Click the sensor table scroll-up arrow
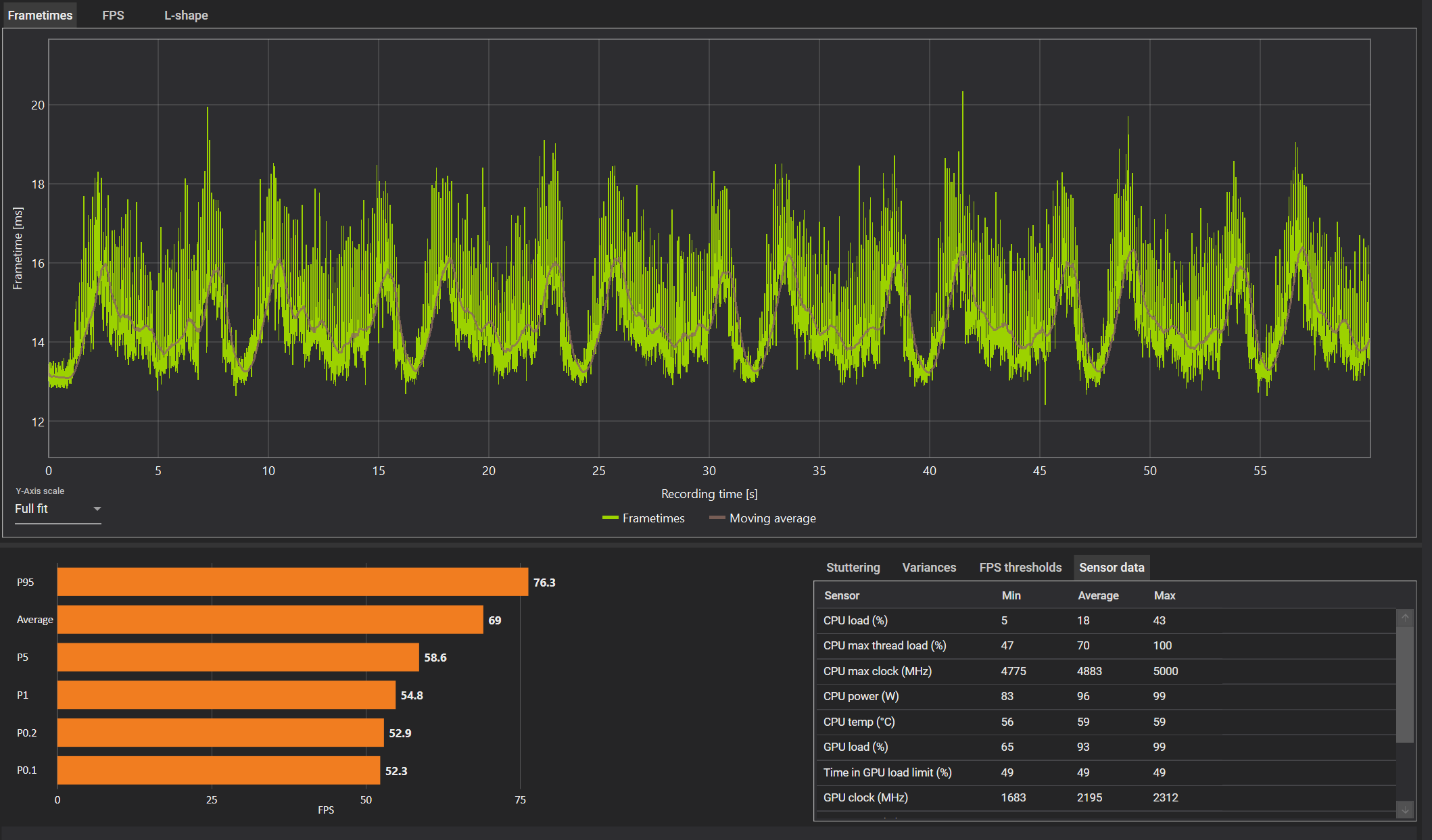Screen dimensions: 1432x840 click(x=1405, y=617)
